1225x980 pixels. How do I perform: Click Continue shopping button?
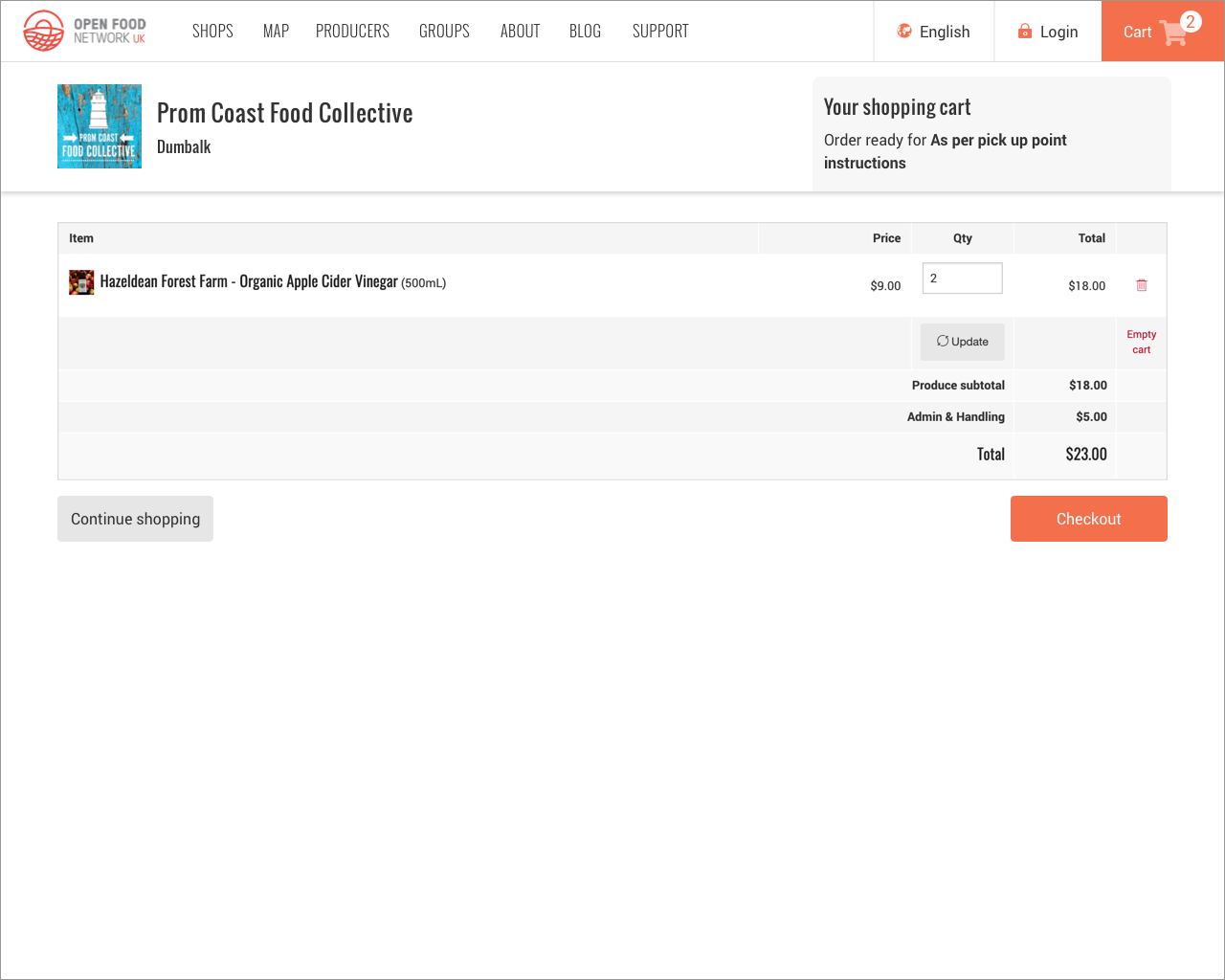point(135,519)
